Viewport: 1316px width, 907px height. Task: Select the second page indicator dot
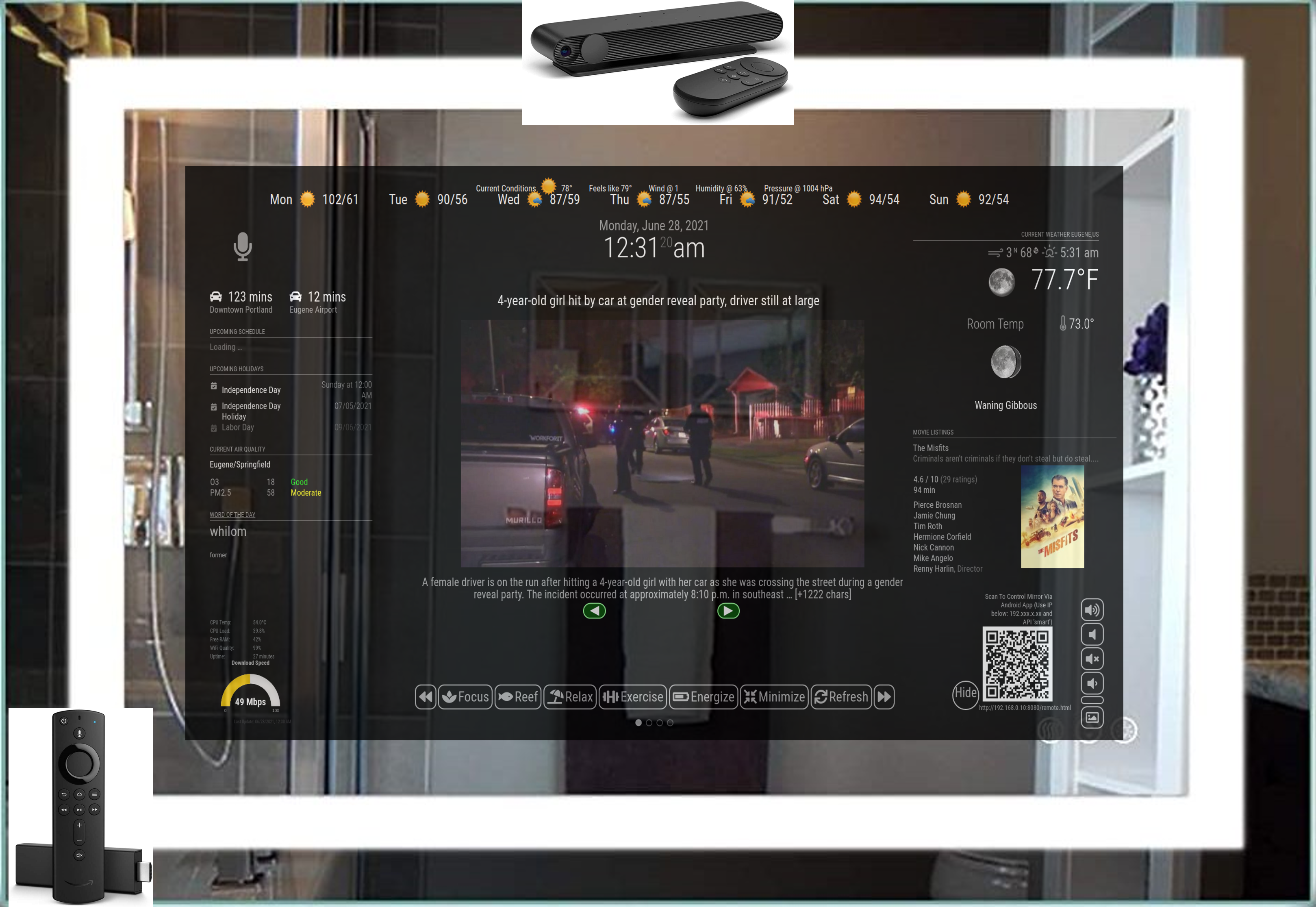coord(649,723)
